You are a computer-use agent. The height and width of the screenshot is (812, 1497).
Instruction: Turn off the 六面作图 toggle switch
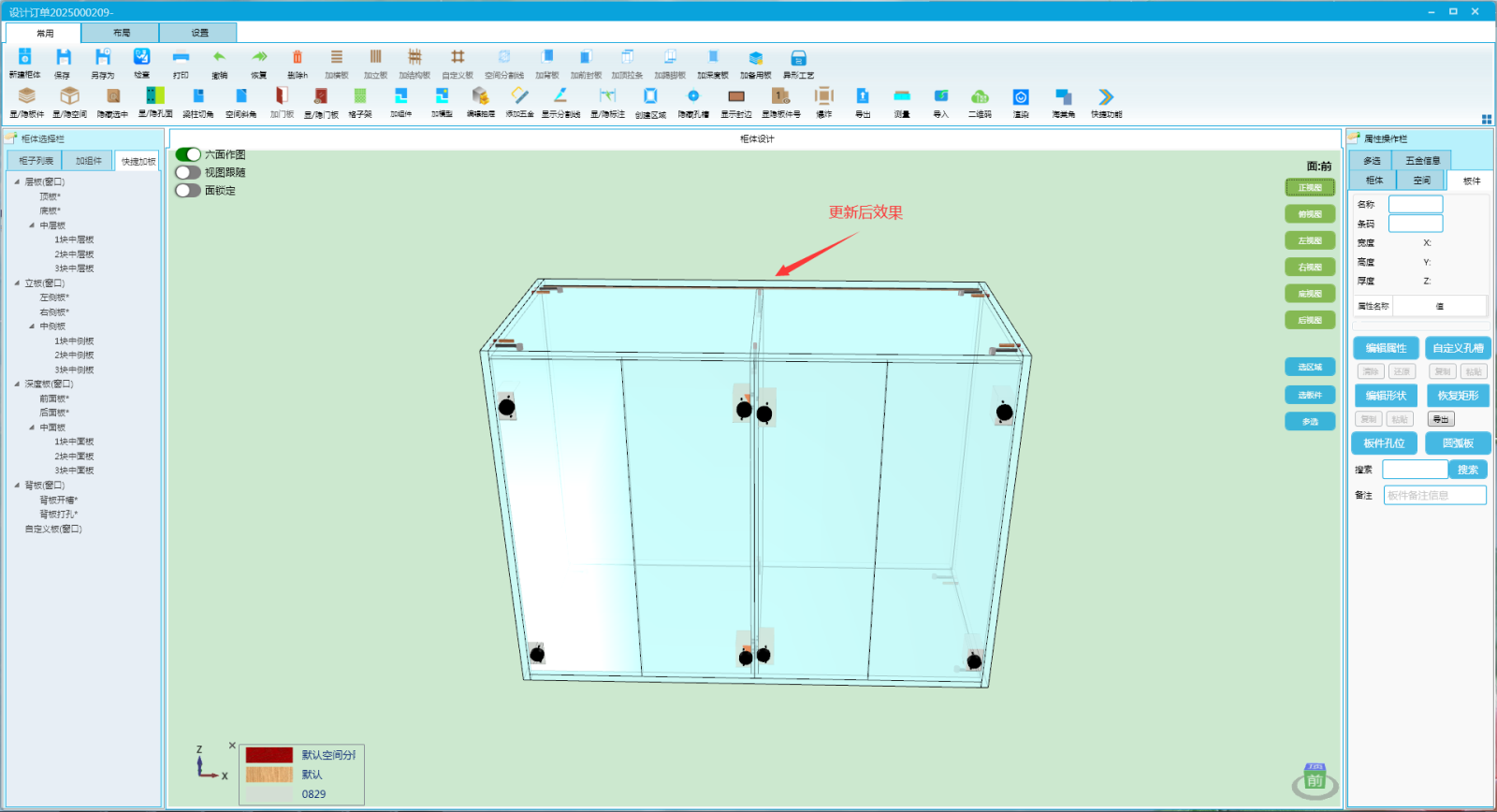click(x=188, y=154)
